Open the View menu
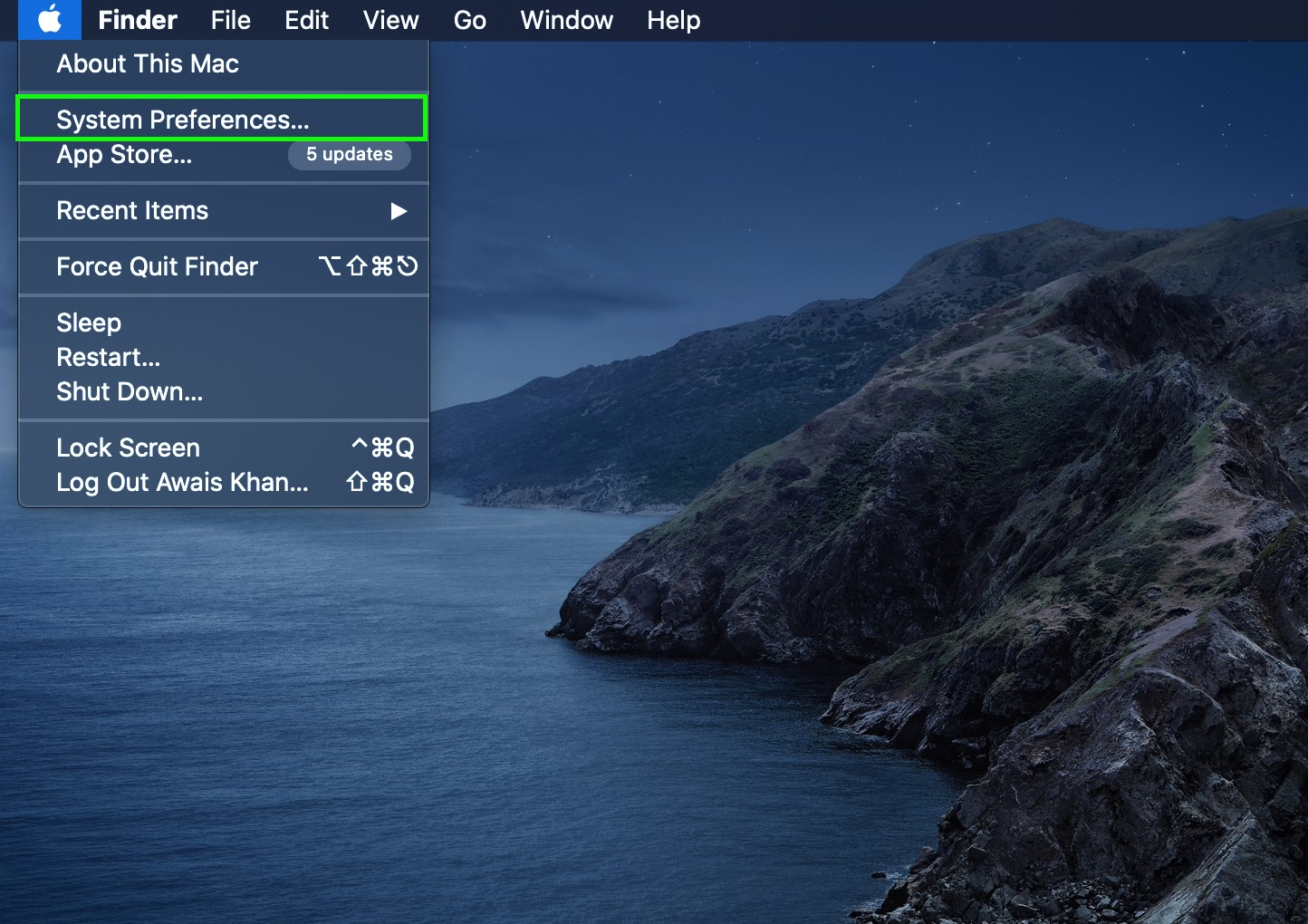 pos(390,20)
